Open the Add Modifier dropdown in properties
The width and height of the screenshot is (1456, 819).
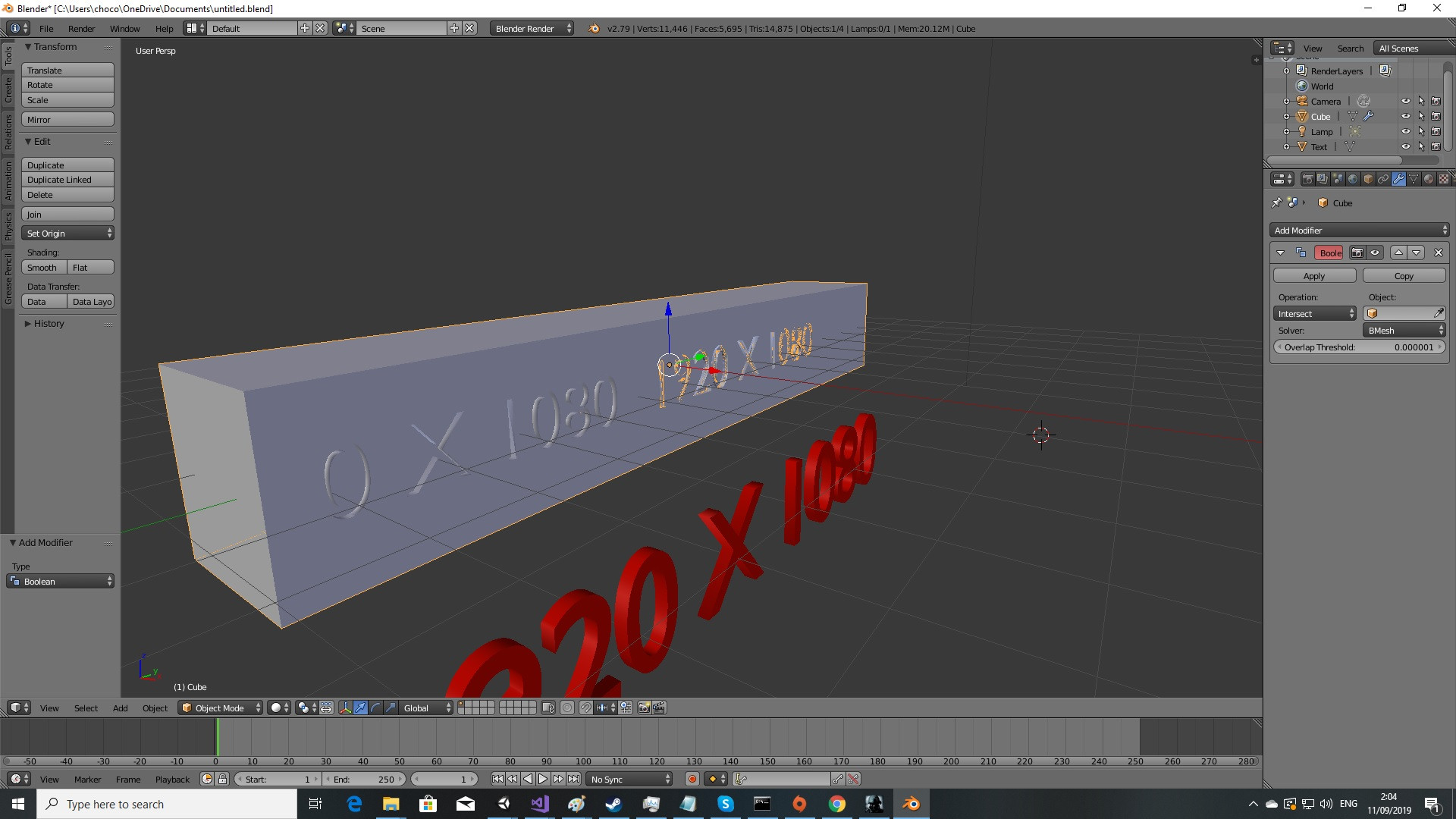tap(1360, 230)
